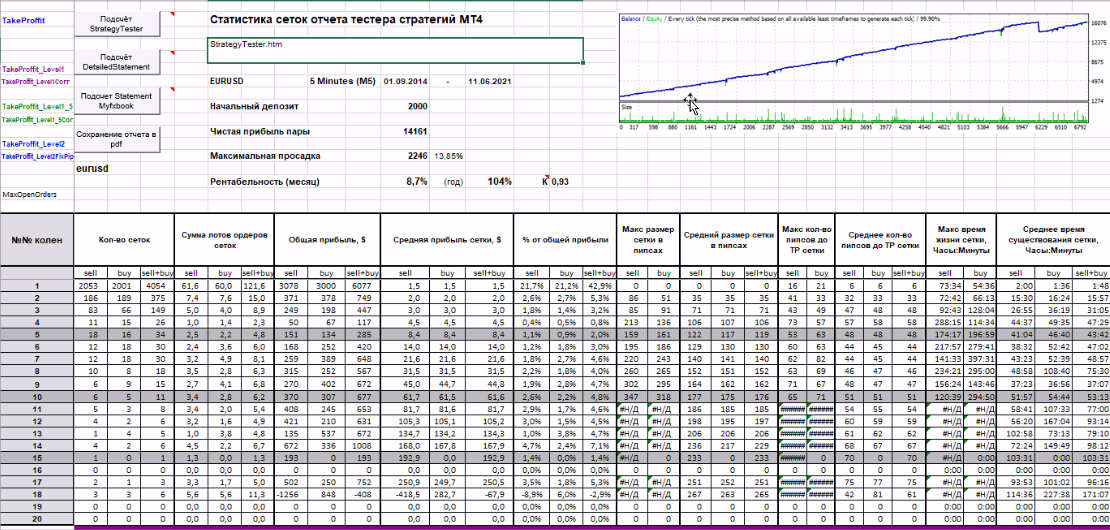Select the Средняя прибыль сетки, $ header
1110x530 pixels.
click(447, 239)
